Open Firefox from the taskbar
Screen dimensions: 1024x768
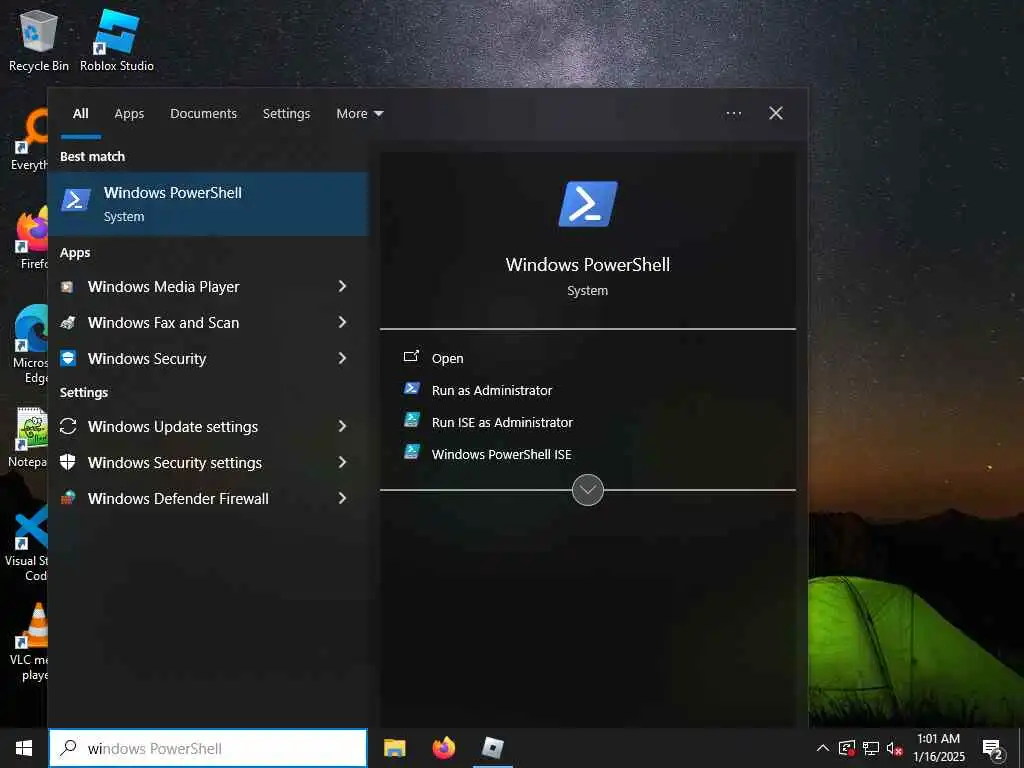444,748
